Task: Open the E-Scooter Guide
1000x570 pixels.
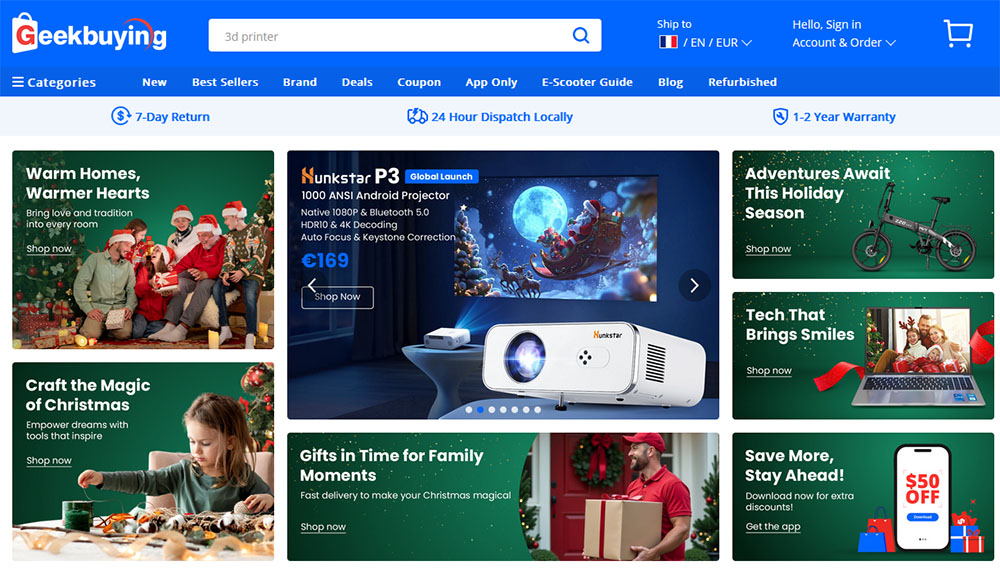Action: 587,82
